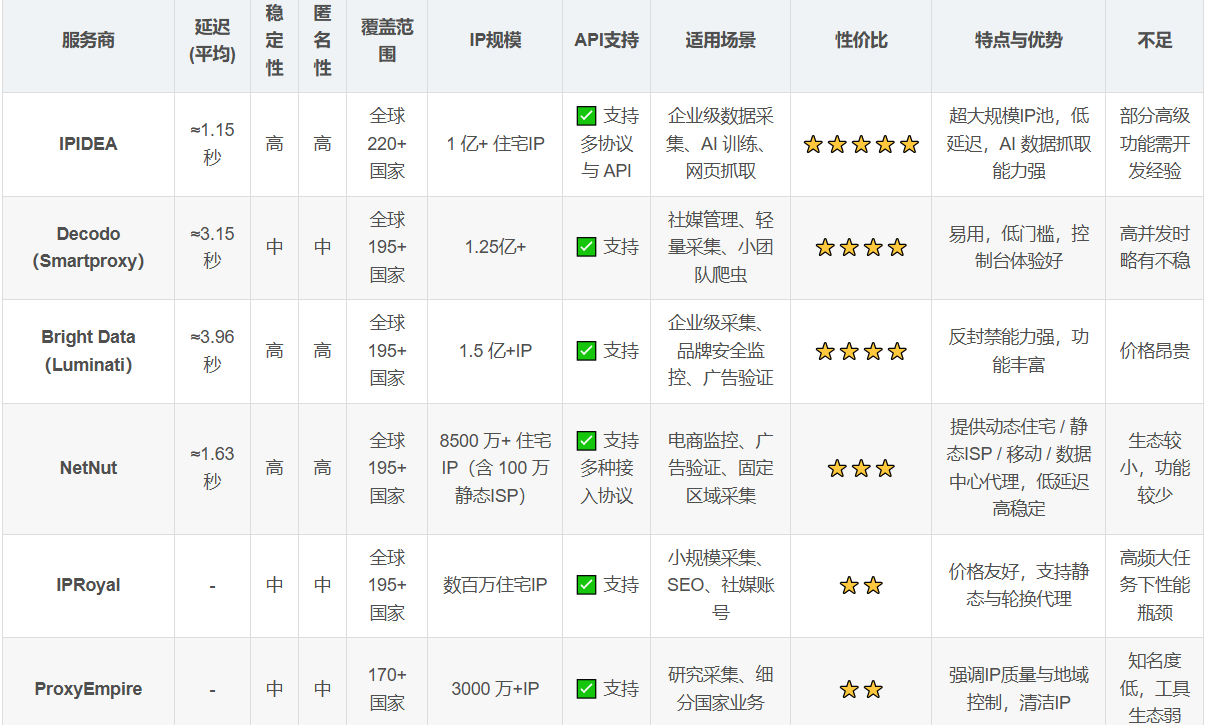Click the green checkmark in the Bright Data row

tap(586, 351)
